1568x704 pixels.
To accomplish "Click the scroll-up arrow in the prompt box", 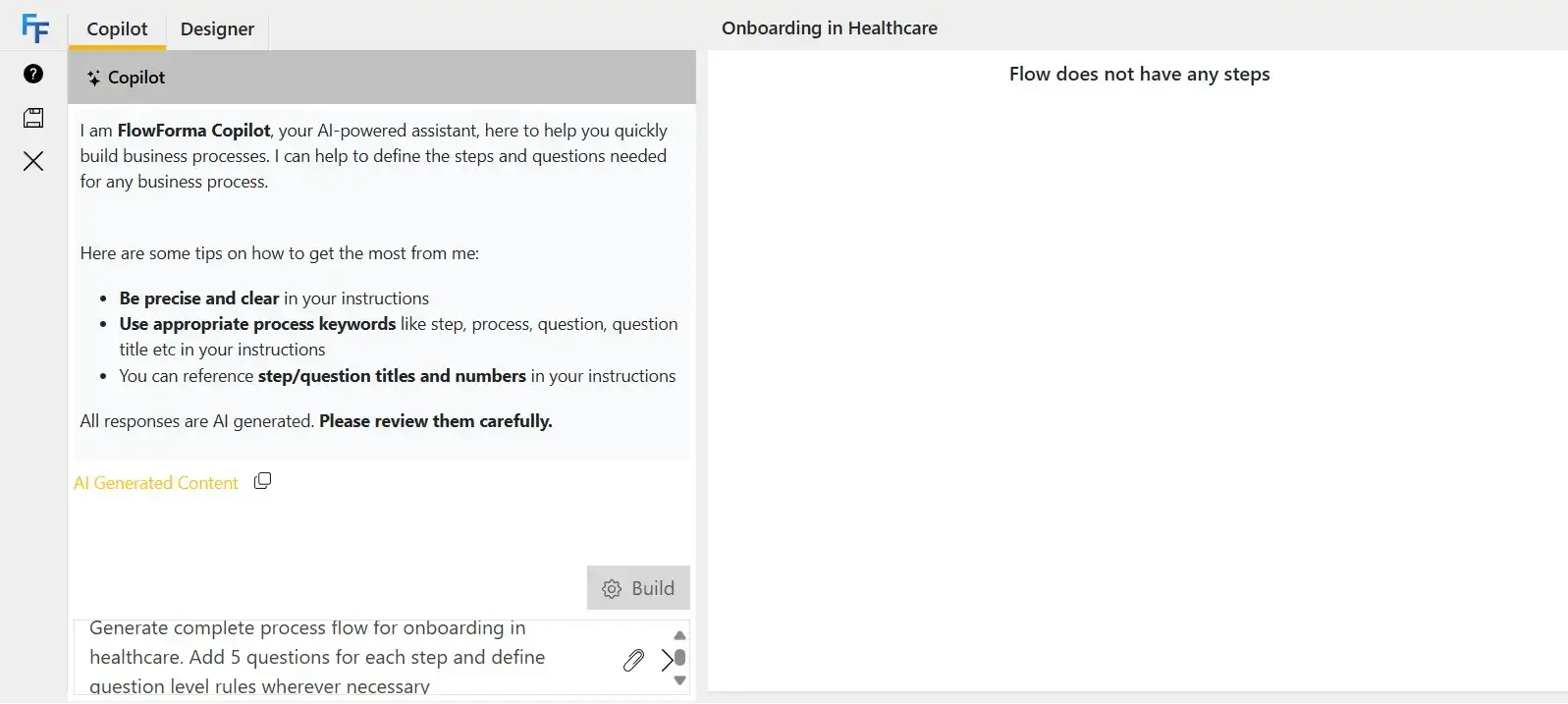I will [678, 634].
